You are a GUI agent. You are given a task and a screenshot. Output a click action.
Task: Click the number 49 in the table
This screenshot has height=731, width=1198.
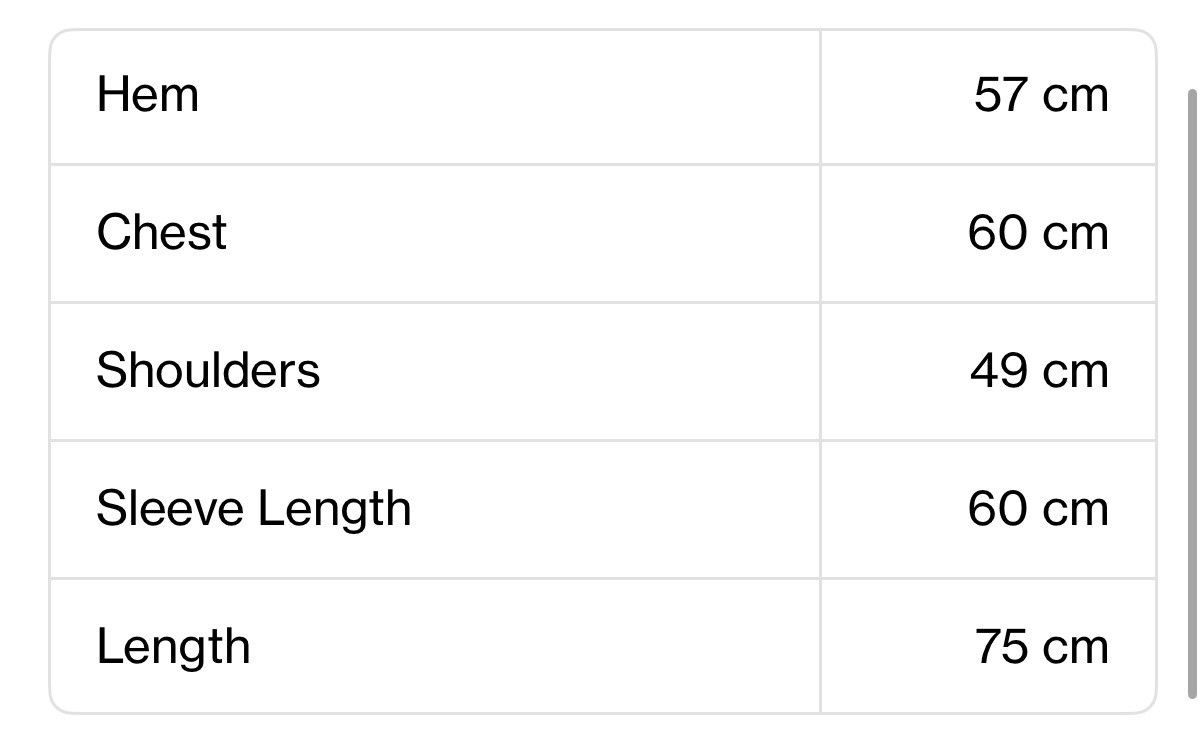(x=999, y=370)
